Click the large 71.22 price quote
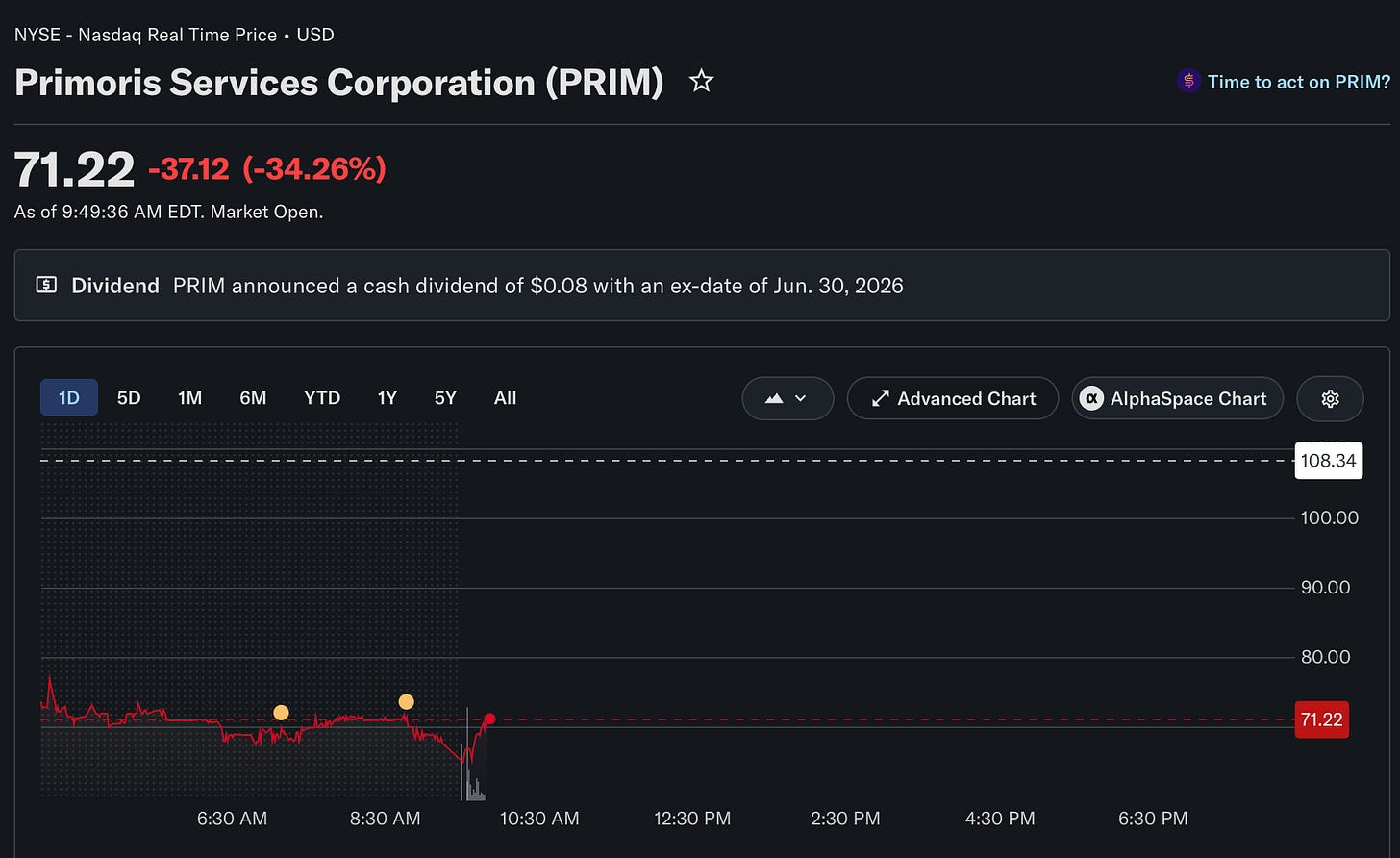This screenshot has height=858, width=1400. [74, 170]
